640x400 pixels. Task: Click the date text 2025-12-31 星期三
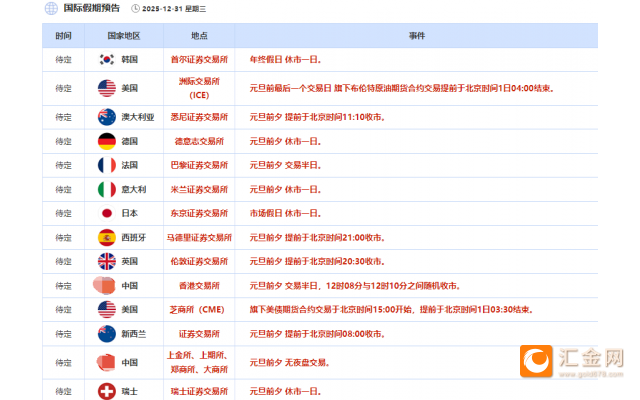click(x=174, y=9)
